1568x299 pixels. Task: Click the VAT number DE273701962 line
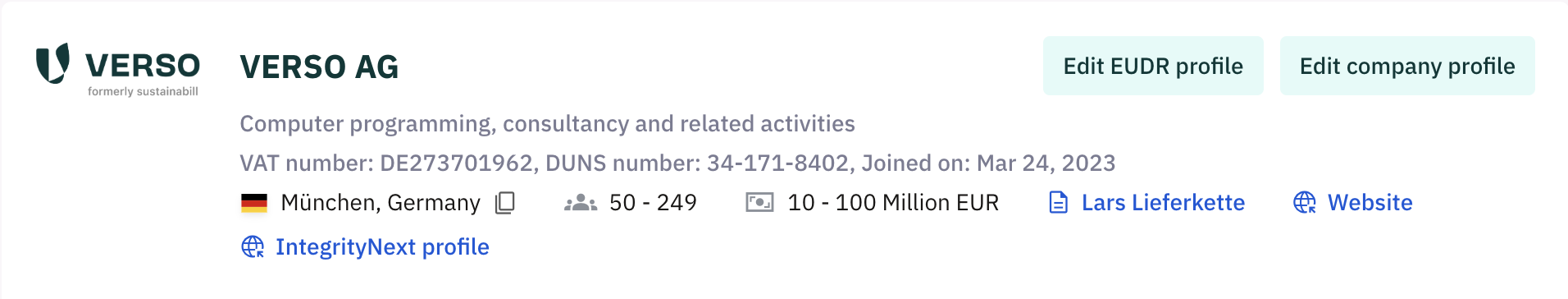677,163
